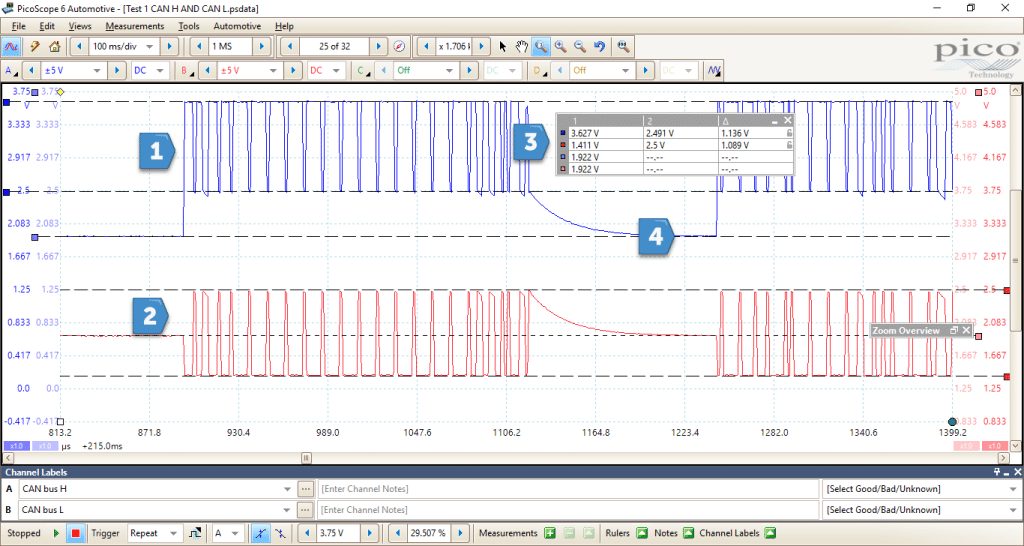Screen dimensions: 1024x546
Task: Select the arrow pointer tool
Action: [x=502, y=46]
